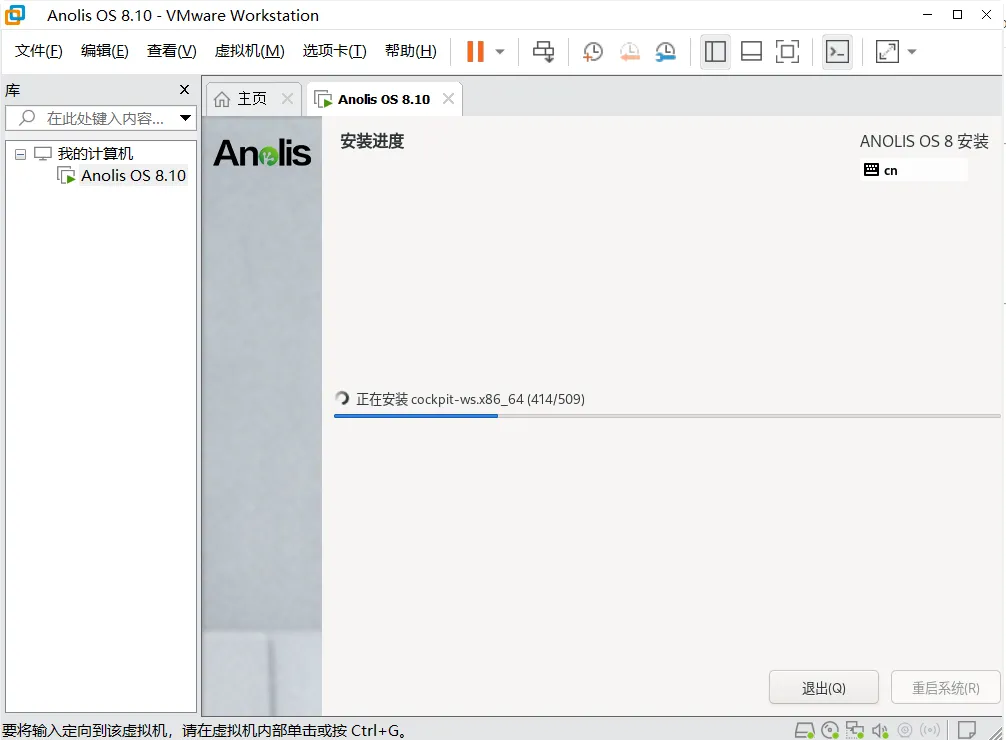Select 我的计算机 in the library tree
The image size is (1006, 740).
click(95, 153)
